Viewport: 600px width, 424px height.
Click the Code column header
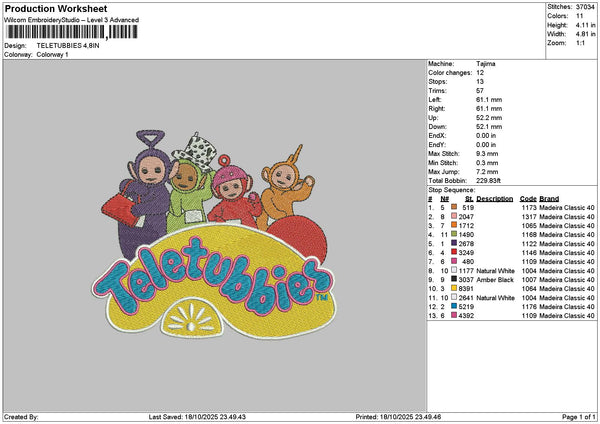tap(528, 198)
